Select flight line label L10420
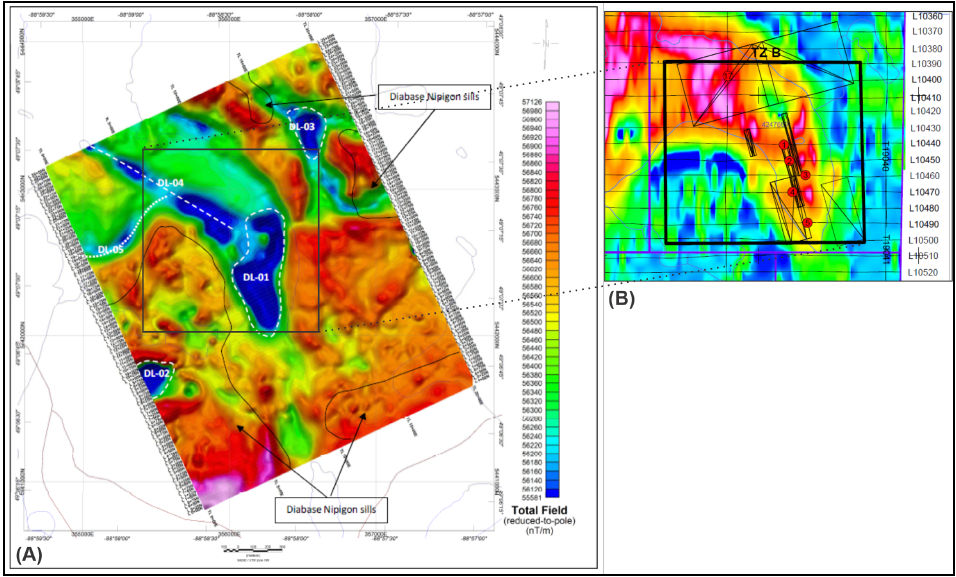This screenshot has width=956, height=577. pyautogui.click(x=926, y=110)
